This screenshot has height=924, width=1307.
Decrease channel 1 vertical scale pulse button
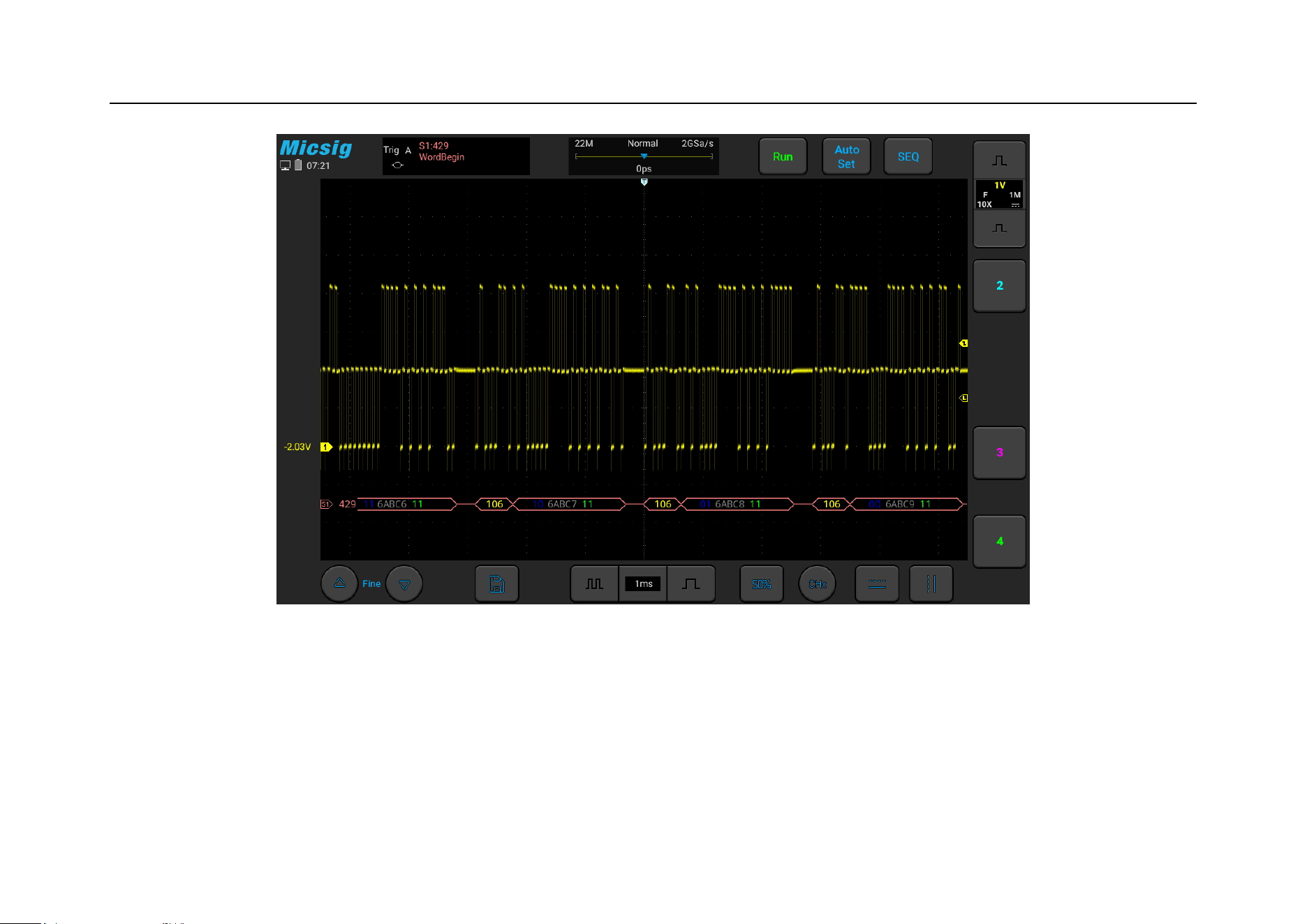(999, 228)
